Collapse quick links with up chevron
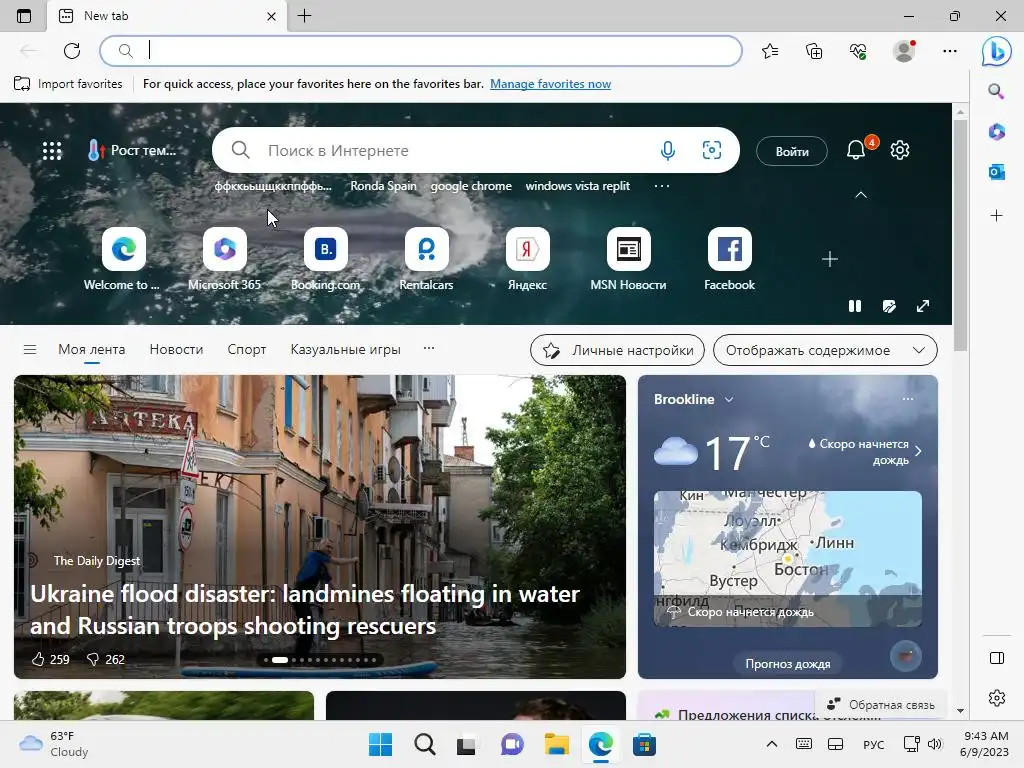Screen dimensions: 1024x768 [x=861, y=195]
